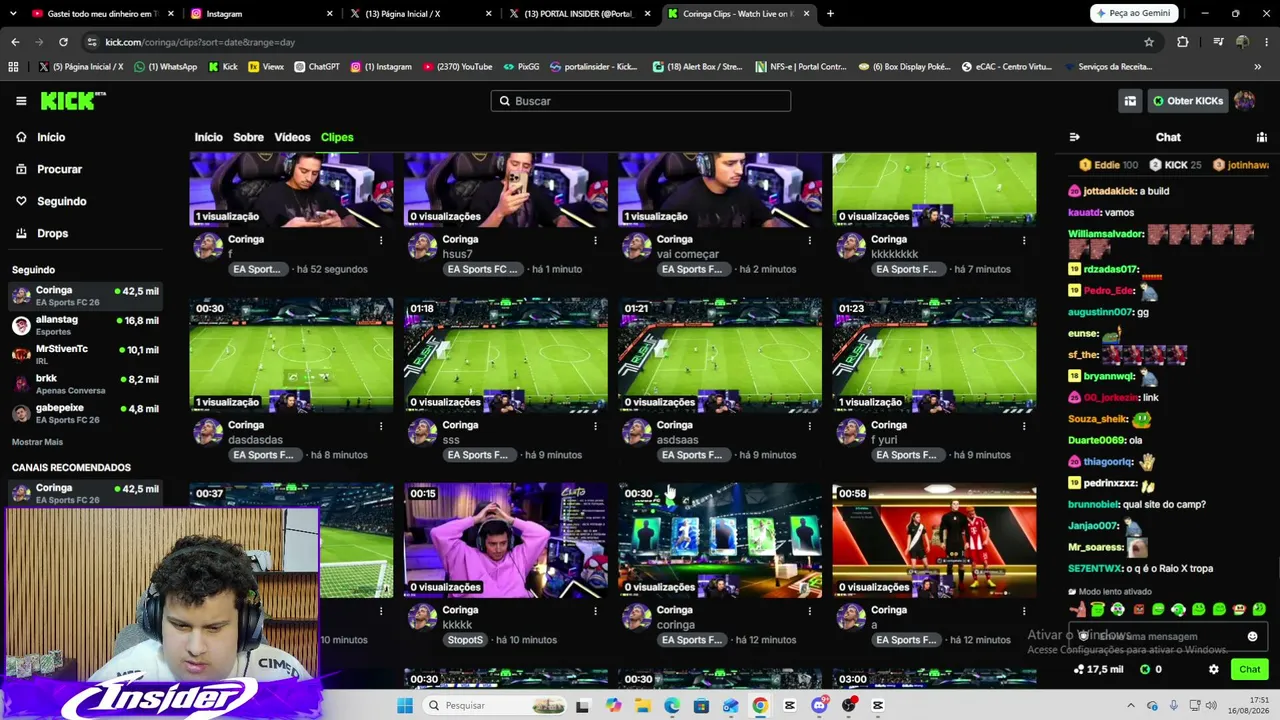
Task: Click the chat identity badge icon
Action: [1083, 636]
